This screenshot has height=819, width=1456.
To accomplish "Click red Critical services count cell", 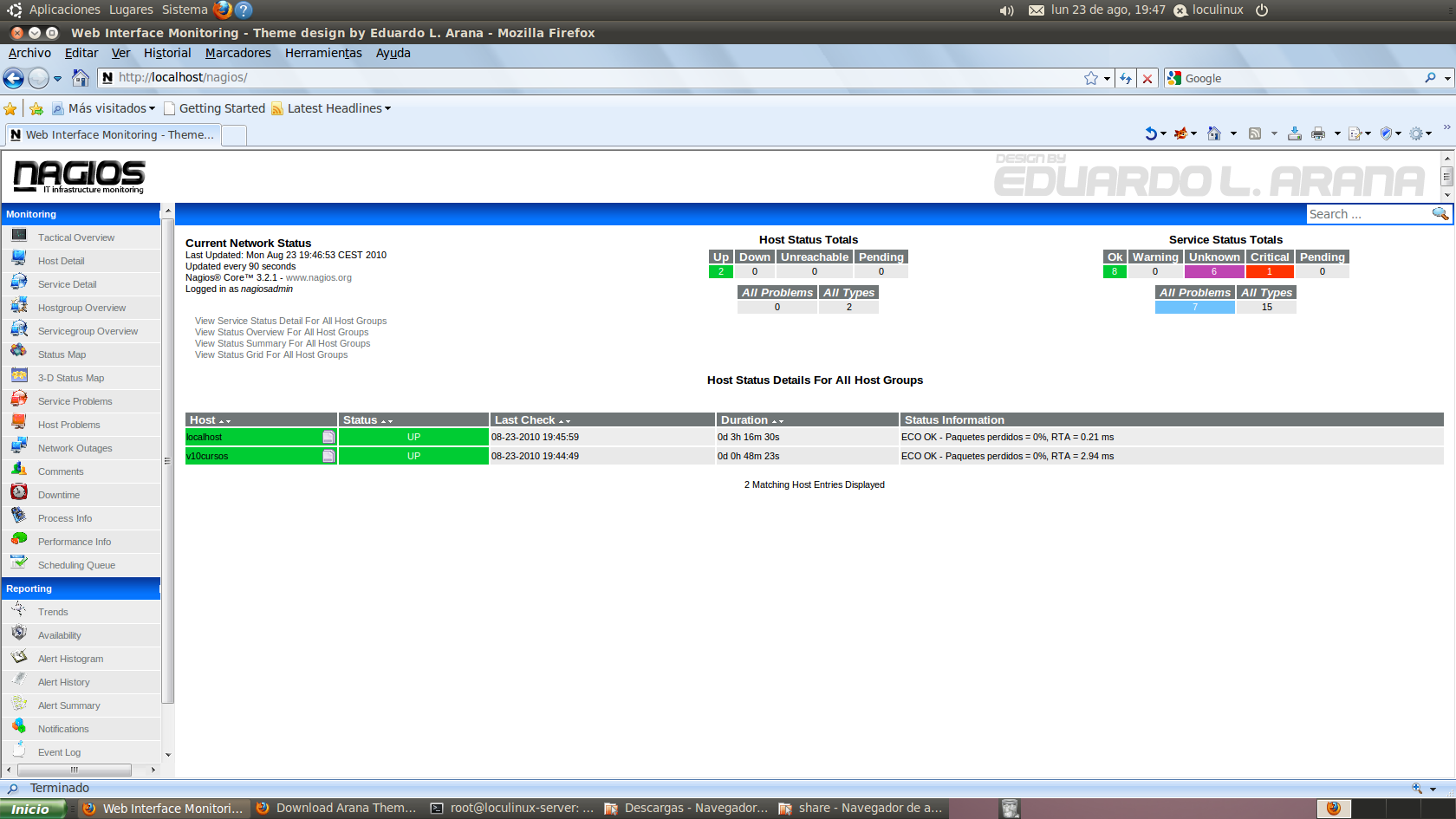I will [x=1270, y=271].
